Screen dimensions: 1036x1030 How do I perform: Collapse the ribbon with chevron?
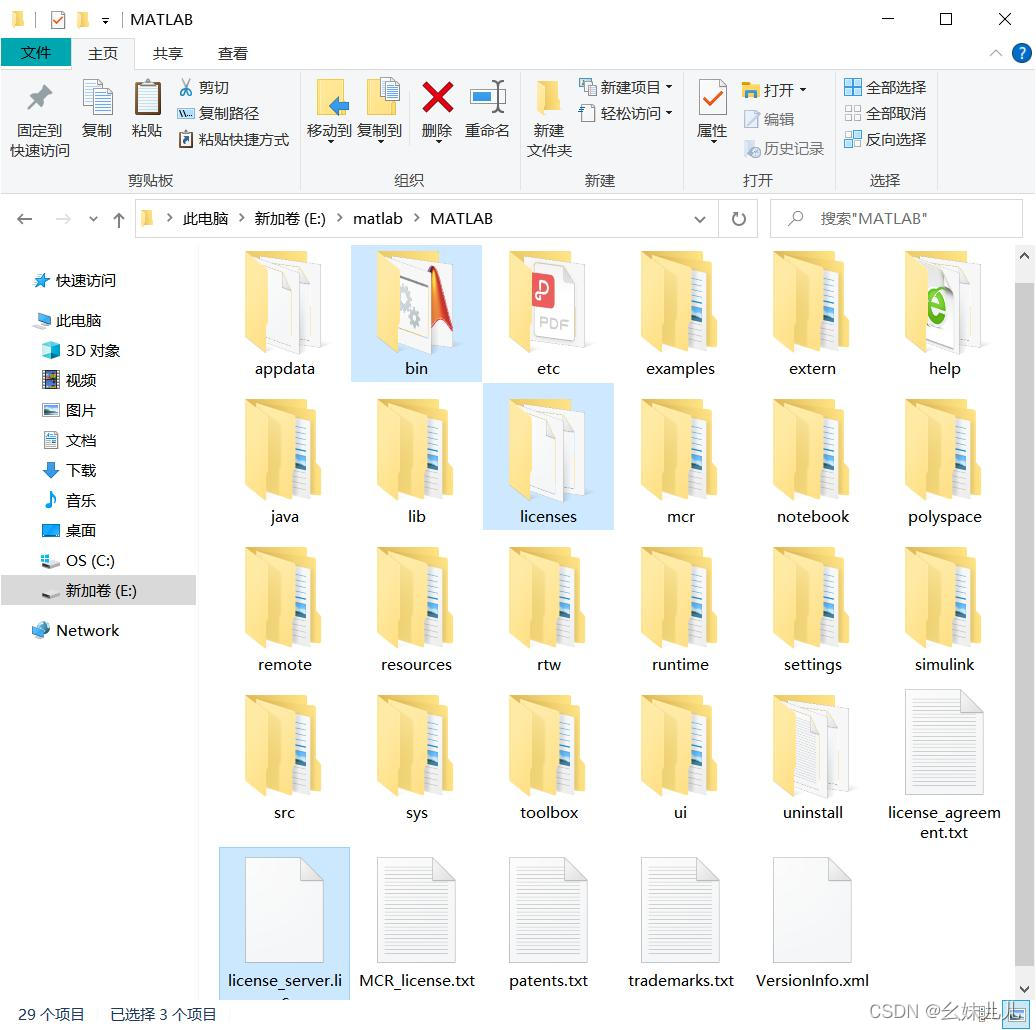click(x=995, y=53)
